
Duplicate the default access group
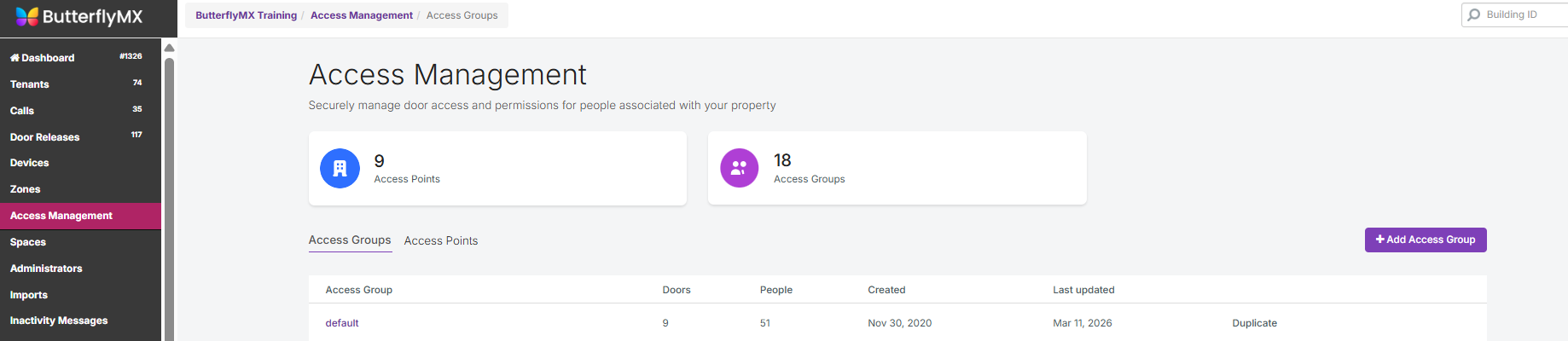tap(1254, 323)
